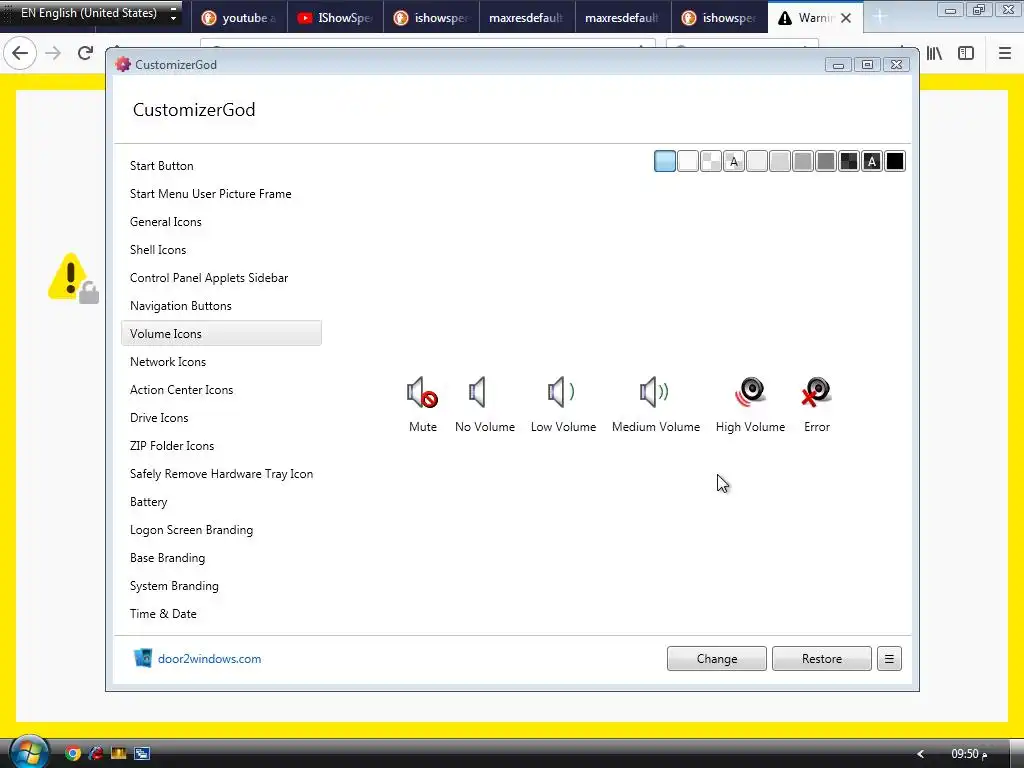Click the browser back arrow button
The height and width of the screenshot is (768, 1024).
pyautogui.click(x=20, y=54)
